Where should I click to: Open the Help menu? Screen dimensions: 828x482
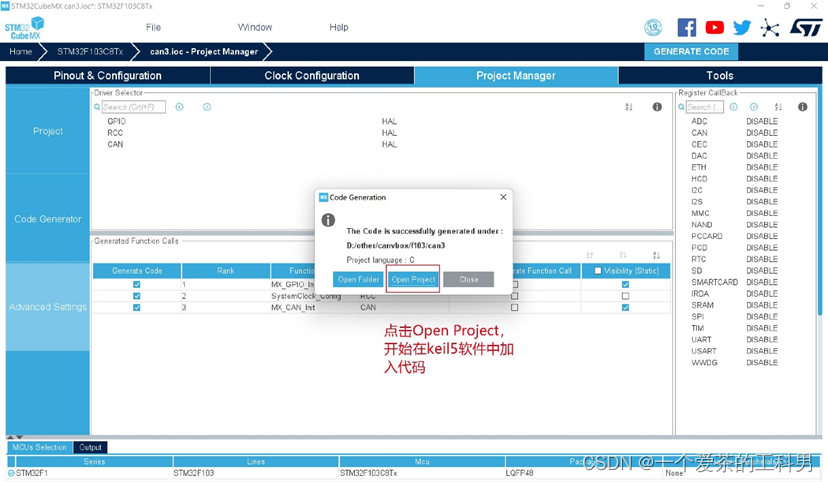point(338,27)
